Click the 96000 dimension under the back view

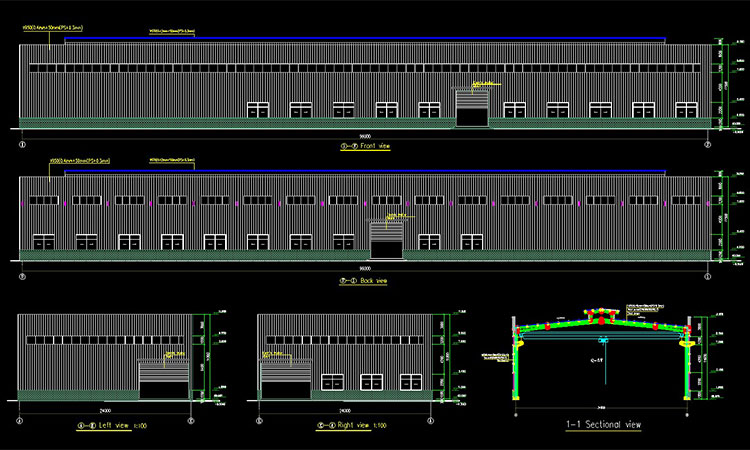[x=364, y=269]
